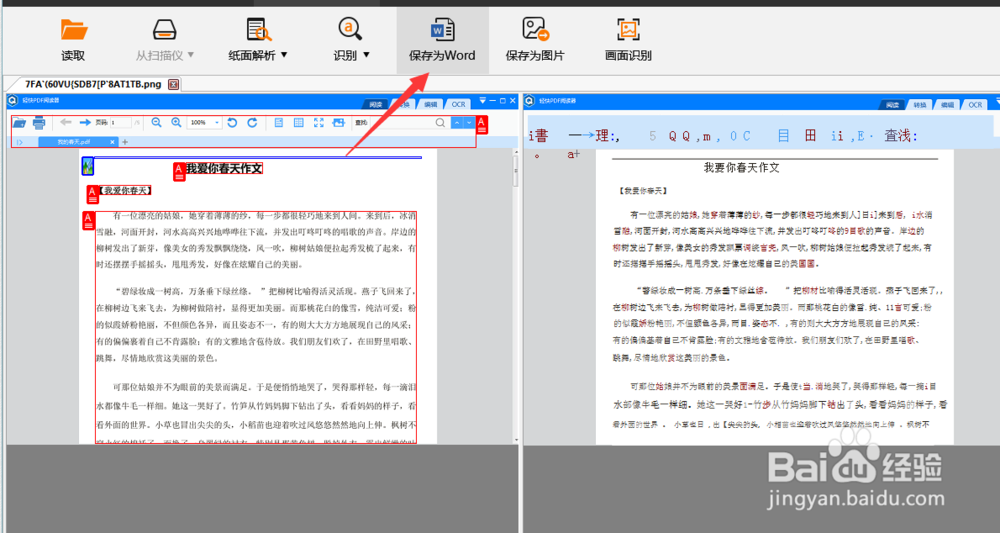The width and height of the screenshot is (1000, 533).
Task: Click the zoom in magnifier in left pane
Action: (176, 122)
